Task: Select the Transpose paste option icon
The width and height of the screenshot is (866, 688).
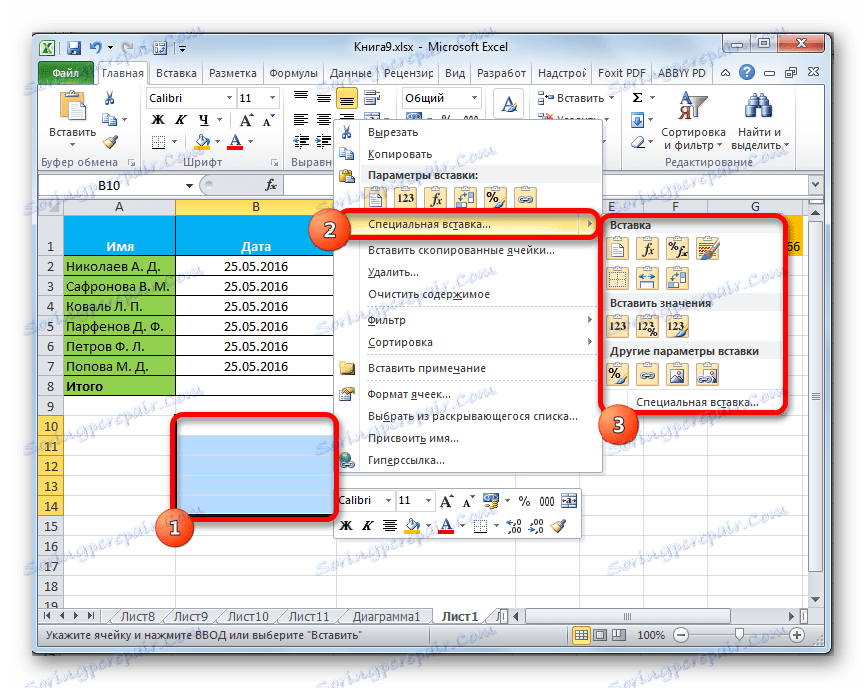Action: [678, 278]
